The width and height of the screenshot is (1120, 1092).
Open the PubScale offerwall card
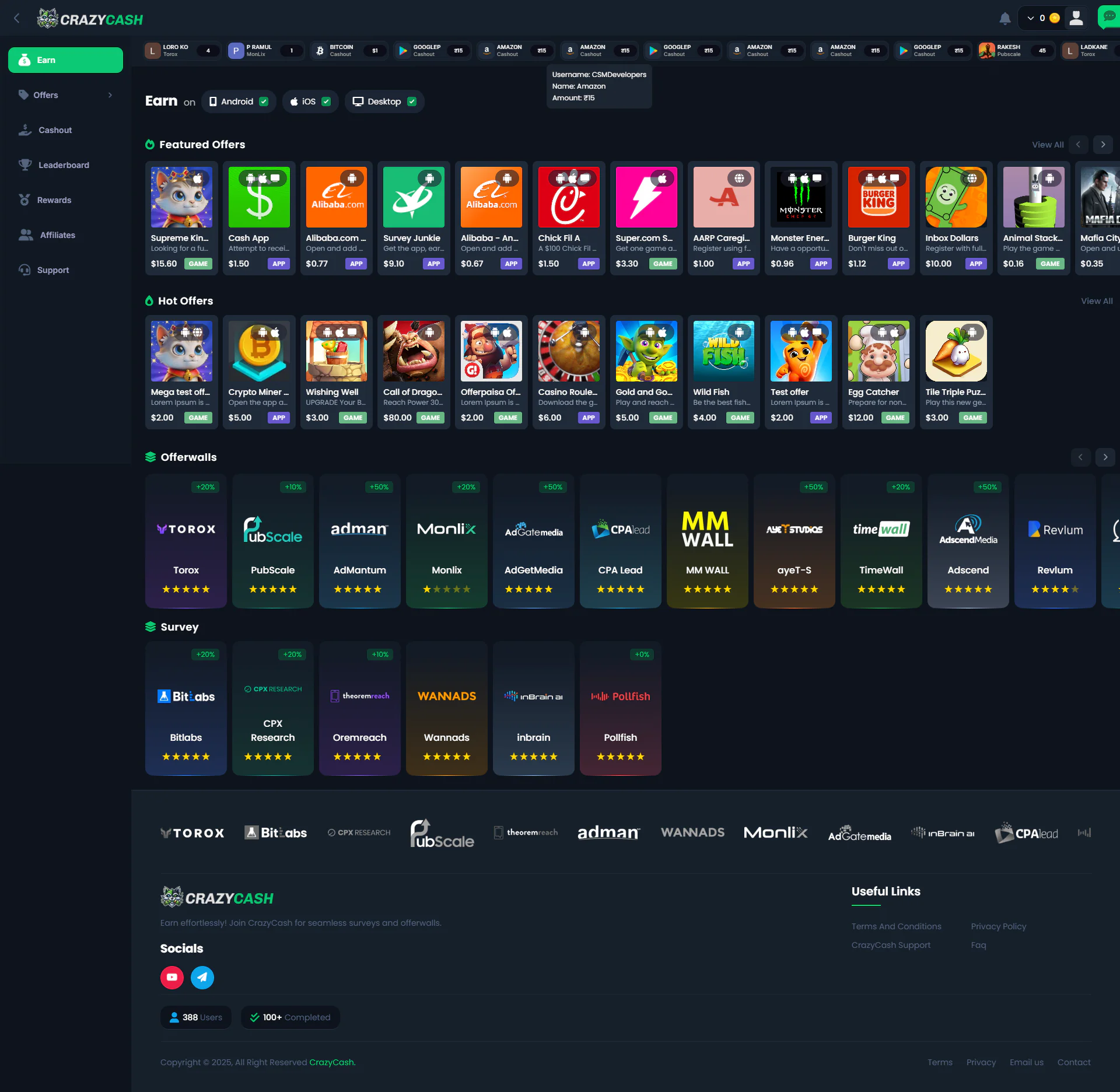[x=273, y=541]
